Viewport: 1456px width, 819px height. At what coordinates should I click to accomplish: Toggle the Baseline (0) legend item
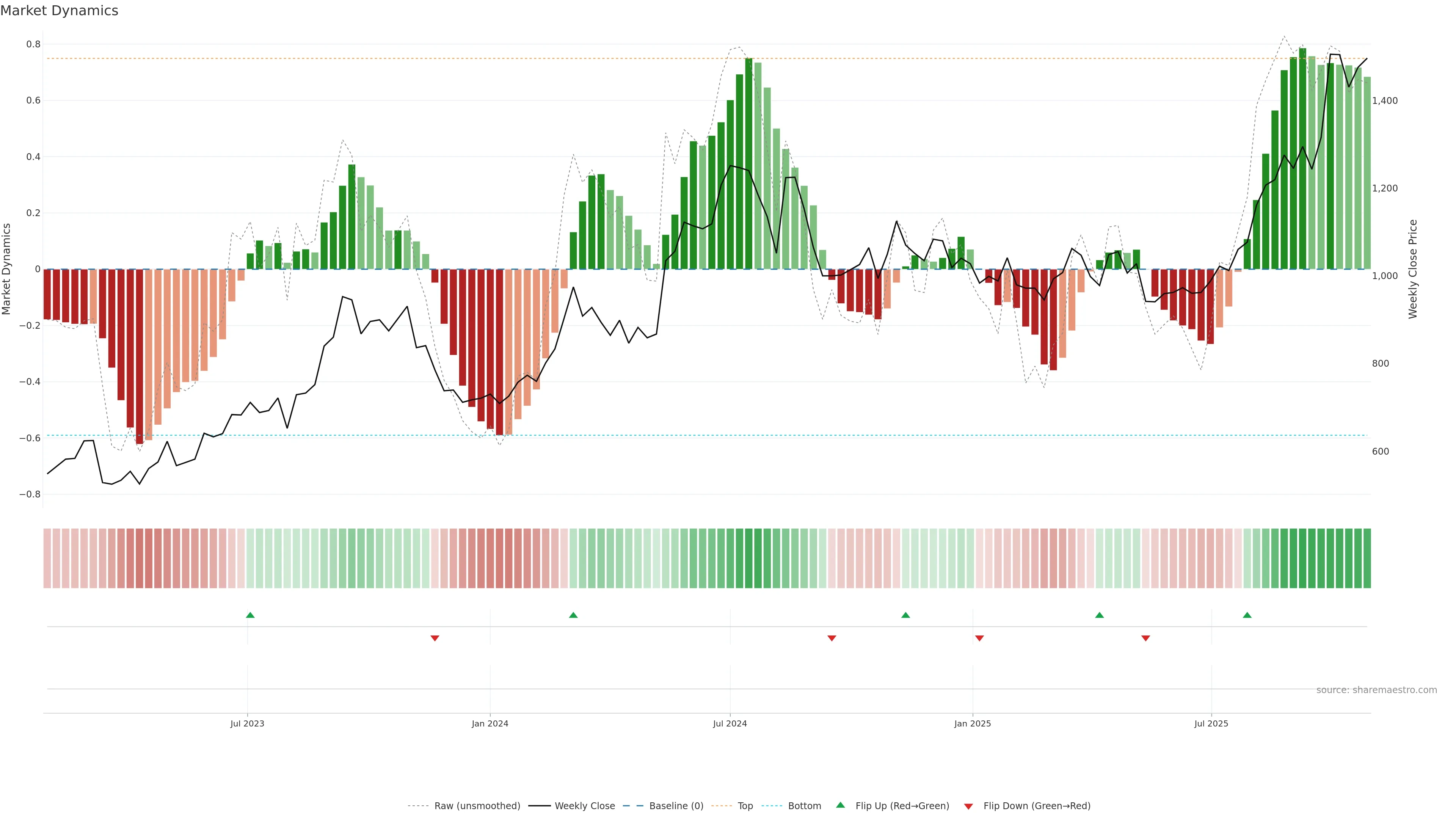(676, 806)
